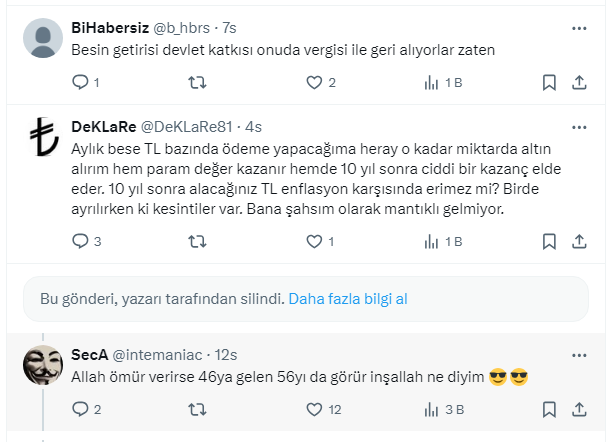Viewport: 613px width, 442px height.
Task: Repost BiHabersiz's post
Action: click(x=198, y=82)
